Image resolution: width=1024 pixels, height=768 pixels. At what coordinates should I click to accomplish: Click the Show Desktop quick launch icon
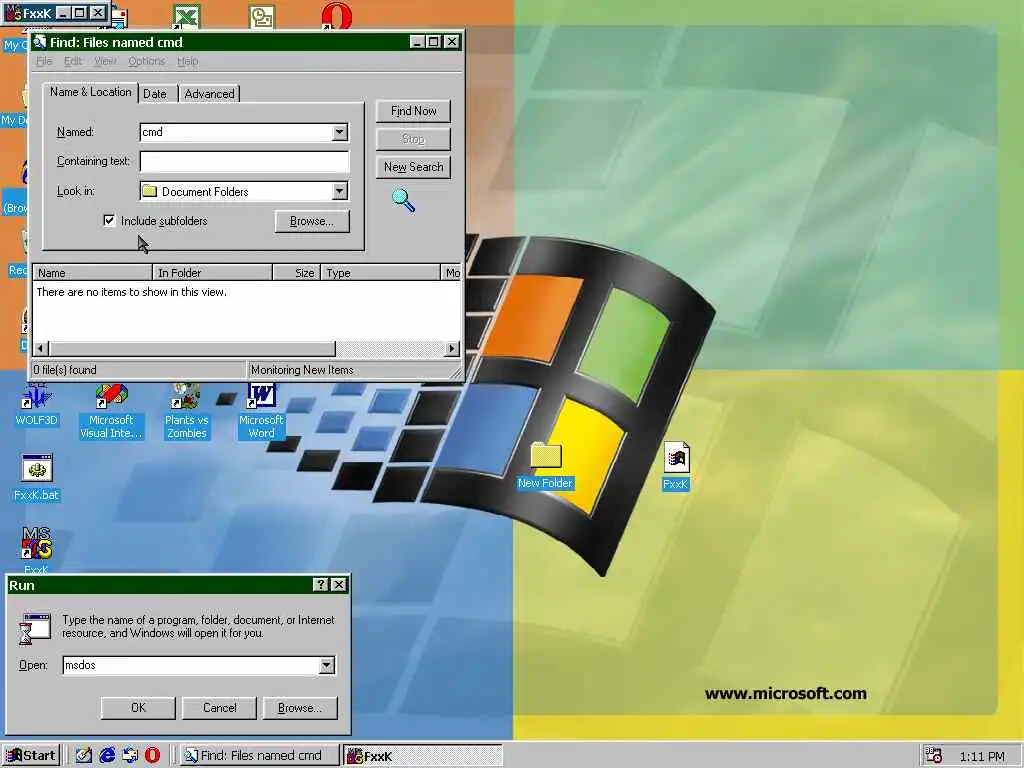[84, 755]
